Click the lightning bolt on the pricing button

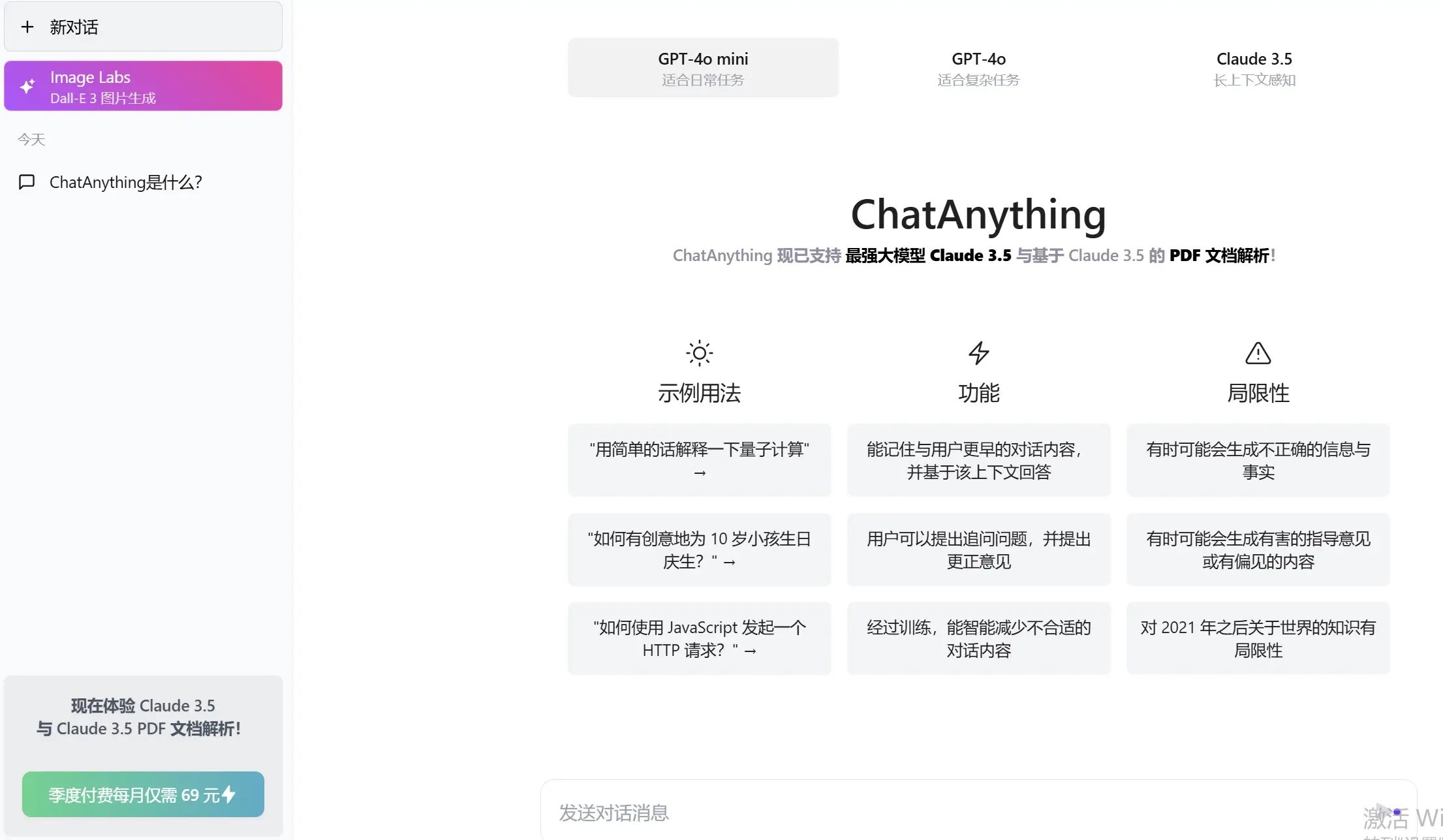pyautogui.click(x=229, y=794)
